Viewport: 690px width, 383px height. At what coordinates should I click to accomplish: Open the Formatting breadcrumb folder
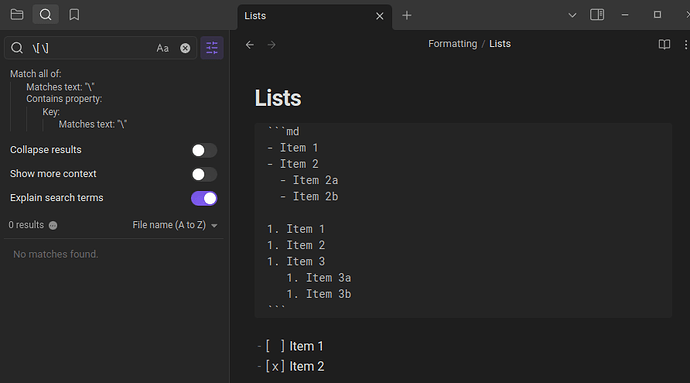click(x=452, y=44)
